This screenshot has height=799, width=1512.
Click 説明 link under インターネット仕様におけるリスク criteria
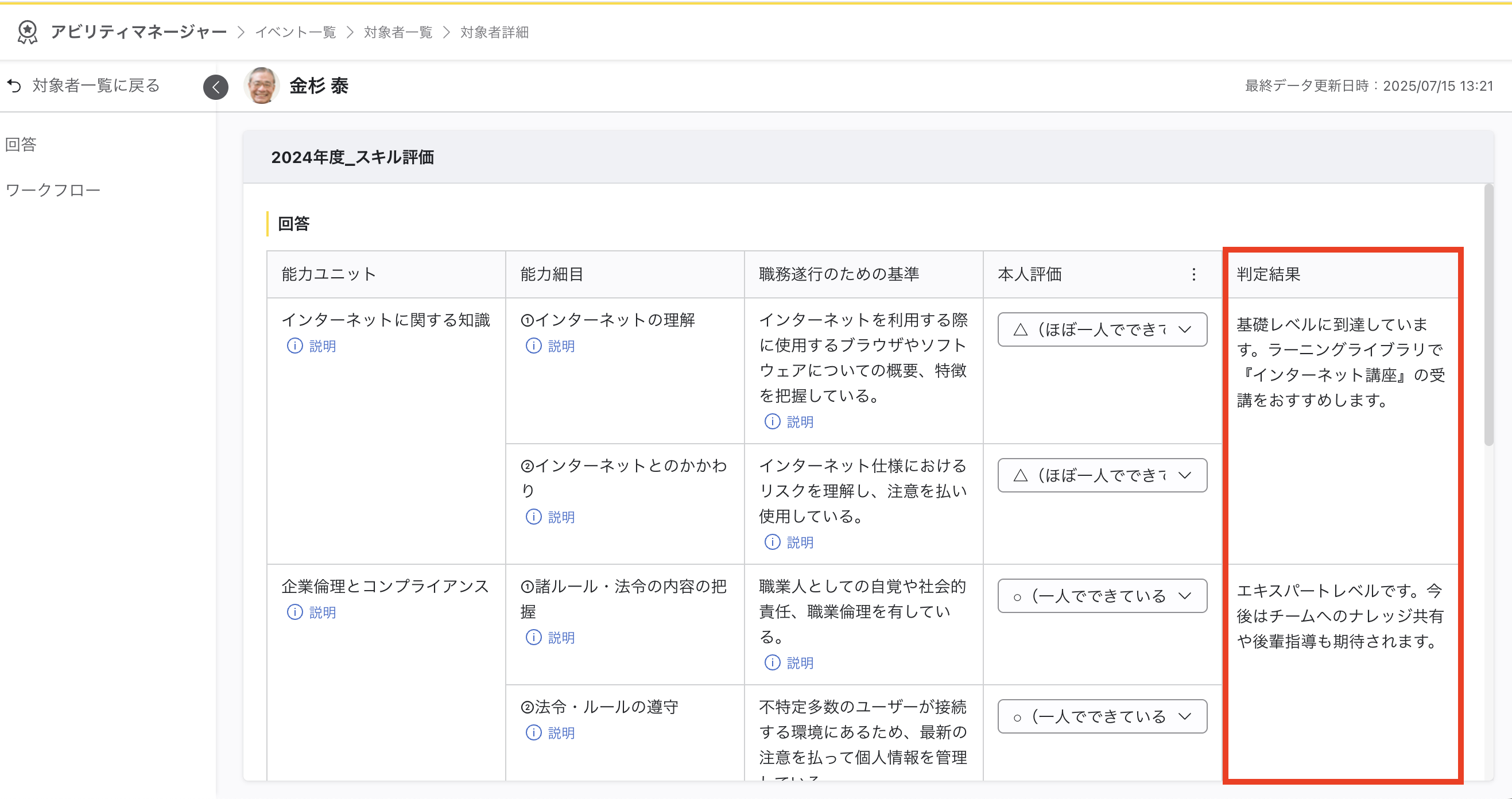[x=799, y=542]
